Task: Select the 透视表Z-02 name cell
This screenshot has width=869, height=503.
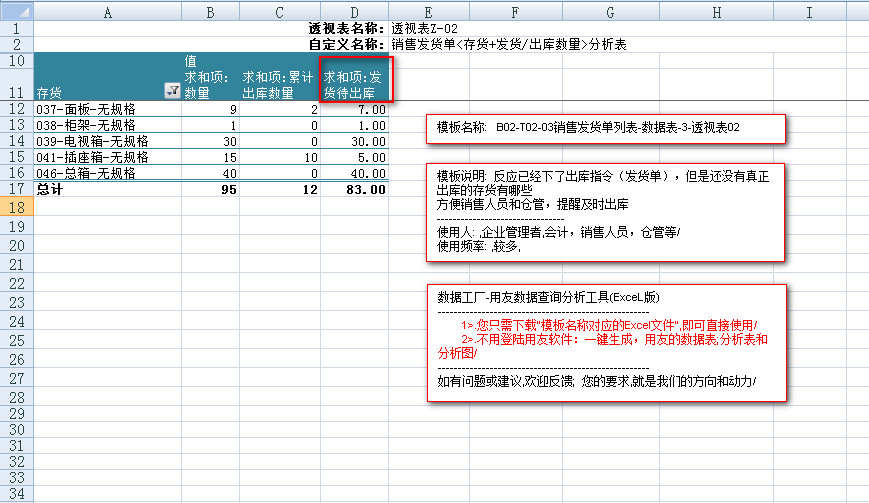Action: 425,29
